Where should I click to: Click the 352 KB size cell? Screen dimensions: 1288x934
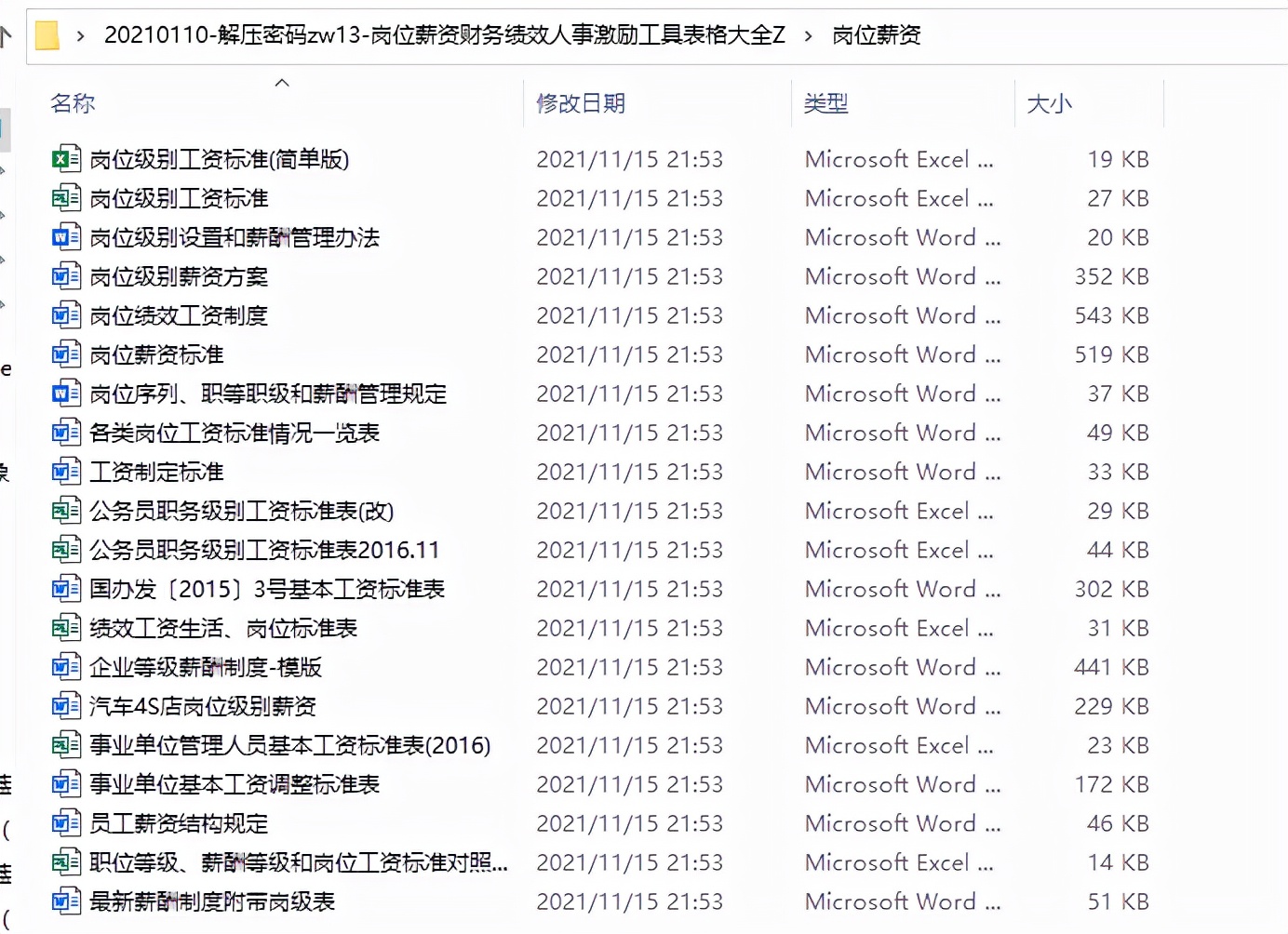[x=1111, y=276]
